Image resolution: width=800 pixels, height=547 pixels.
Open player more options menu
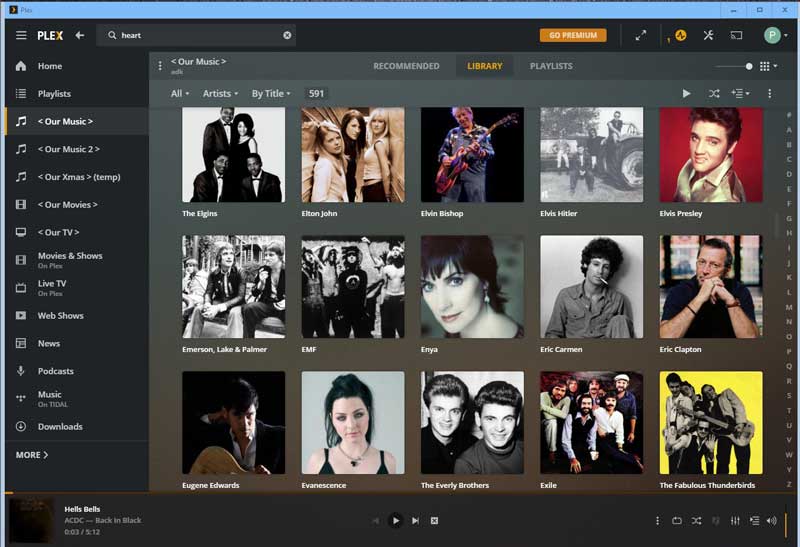click(x=657, y=520)
